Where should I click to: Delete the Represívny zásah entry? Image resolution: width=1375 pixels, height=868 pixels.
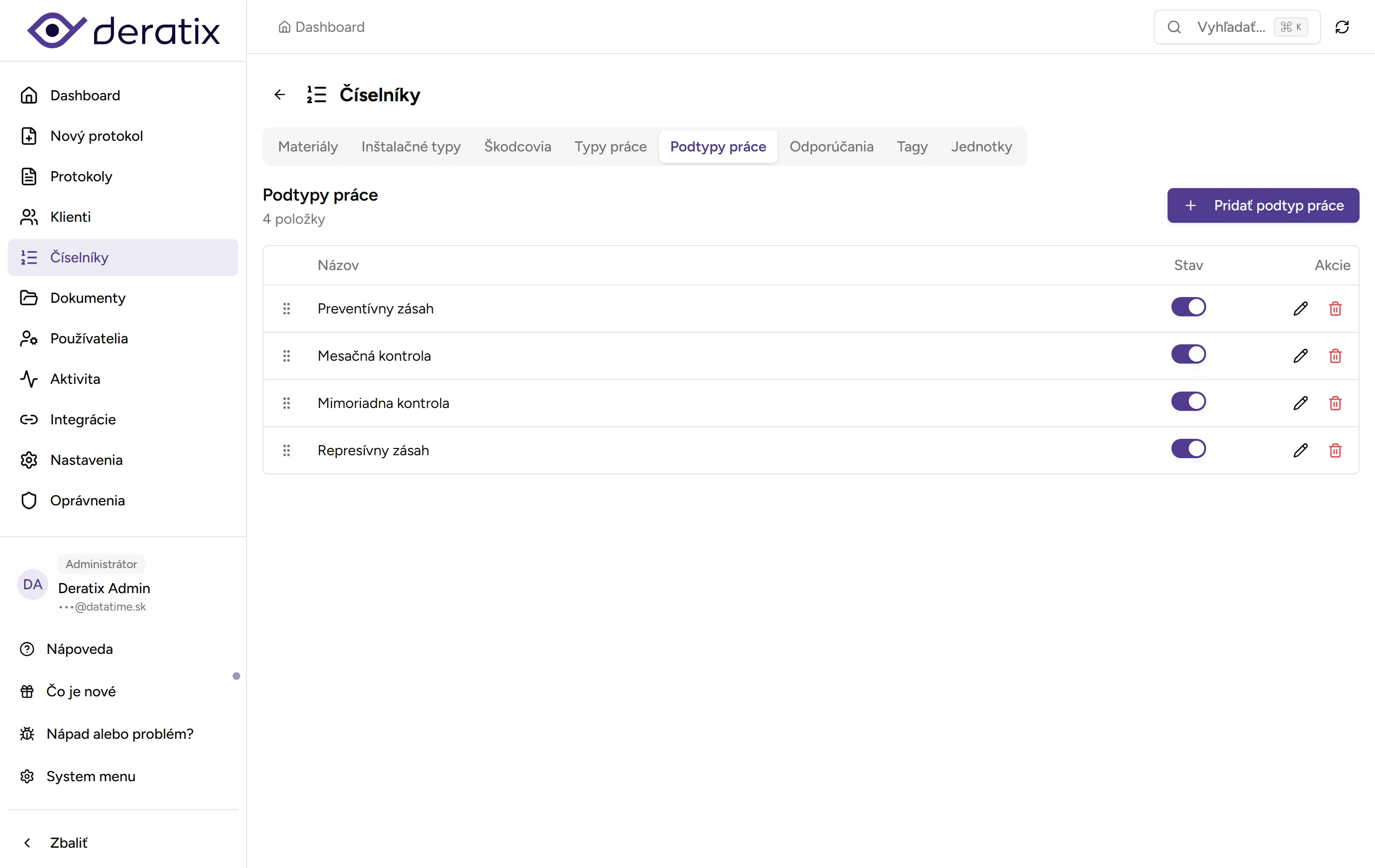point(1335,450)
